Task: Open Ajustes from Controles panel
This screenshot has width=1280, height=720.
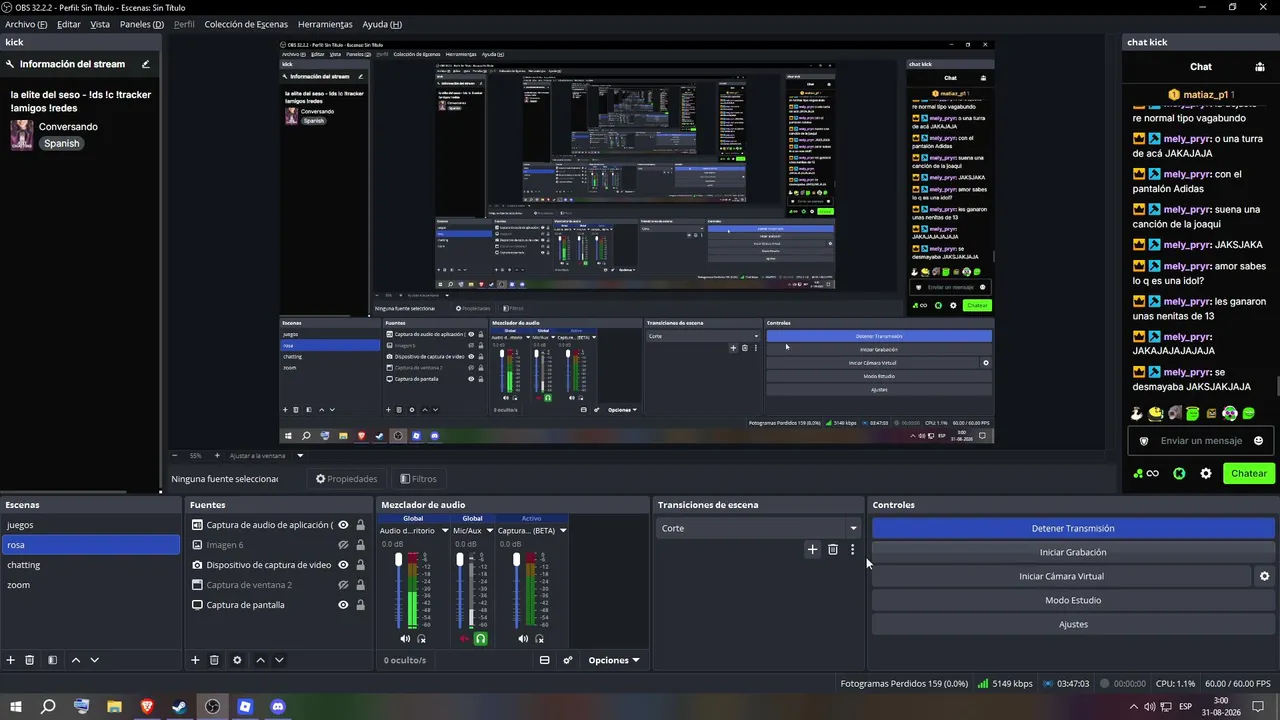Action: (1073, 624)
